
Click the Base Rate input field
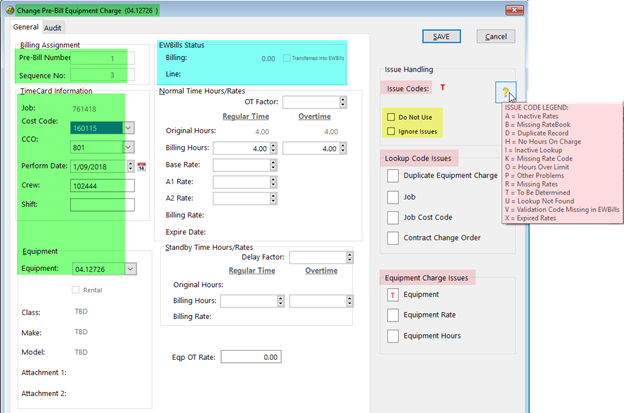point(242,165)
